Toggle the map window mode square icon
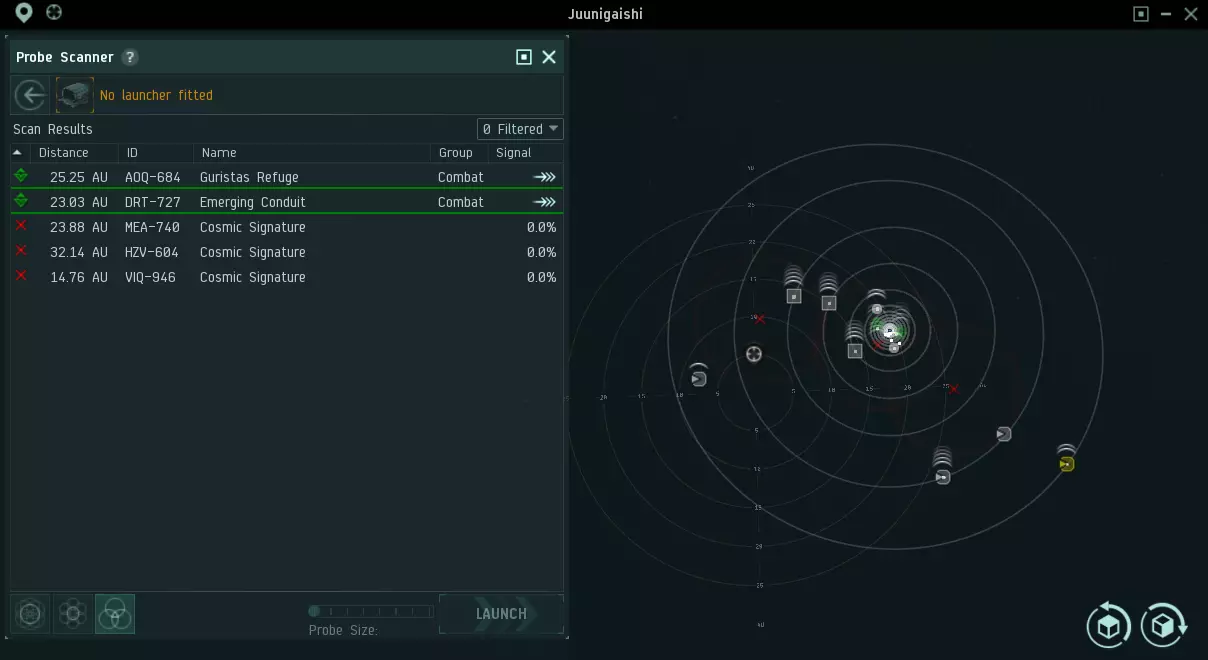The image size is (1208, 660). click(x=1141, y=14)
